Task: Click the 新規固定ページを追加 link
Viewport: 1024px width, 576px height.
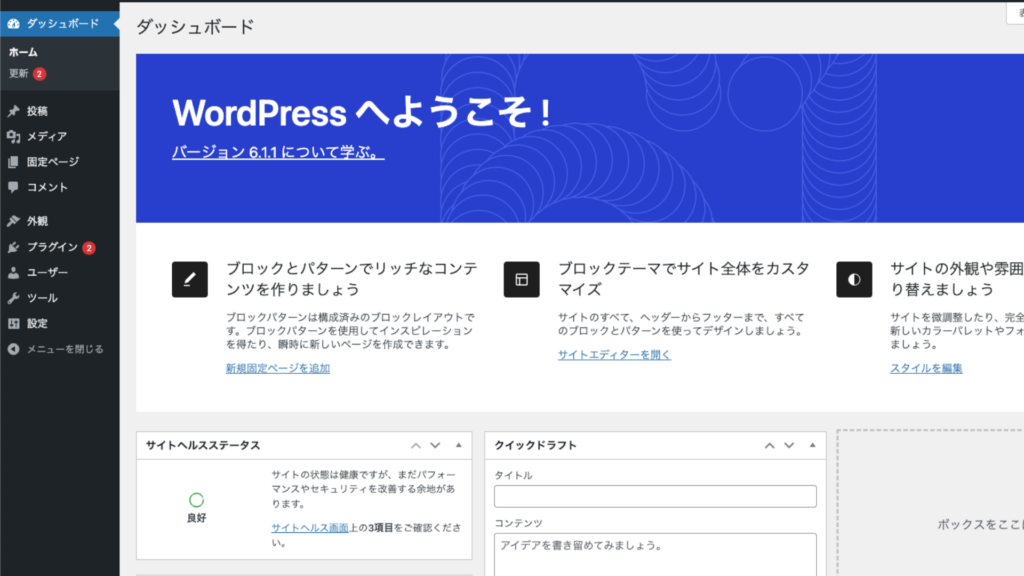Action: click(278, 368)
